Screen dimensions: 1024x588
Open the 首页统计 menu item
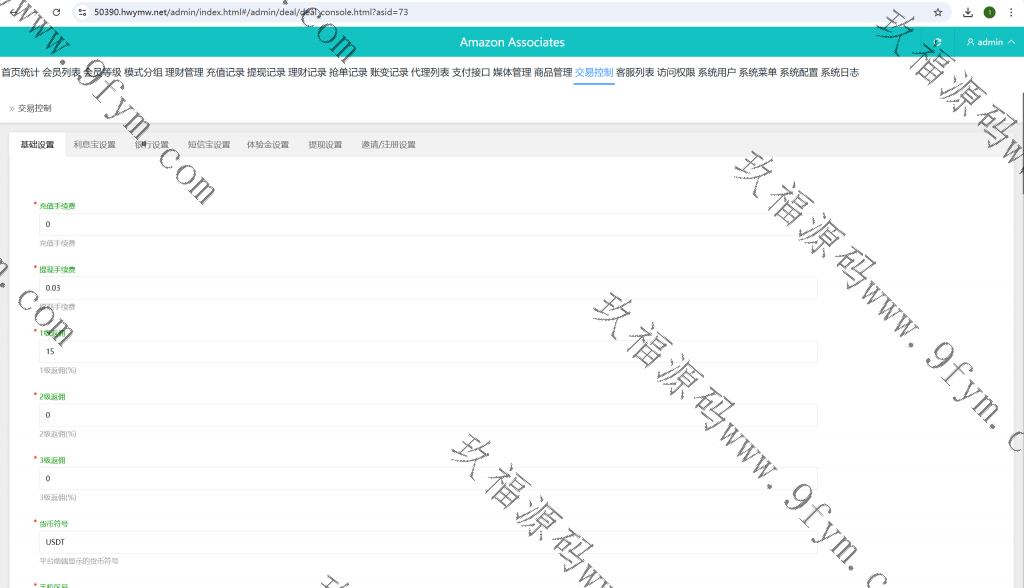(20, 72)
